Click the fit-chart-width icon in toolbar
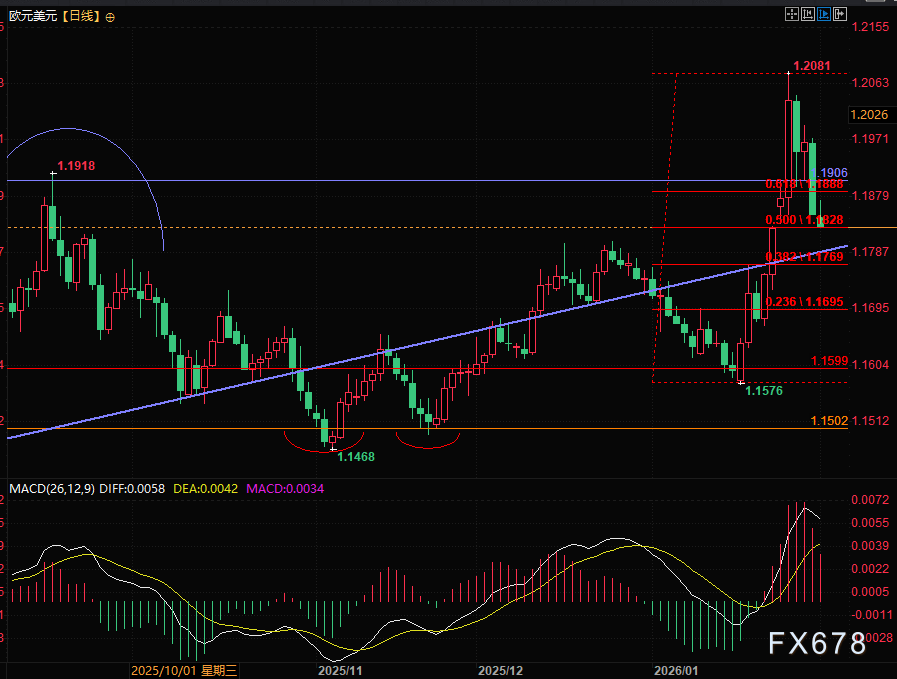The width and height of the screenshot is (897, 679). pos(808,14)
